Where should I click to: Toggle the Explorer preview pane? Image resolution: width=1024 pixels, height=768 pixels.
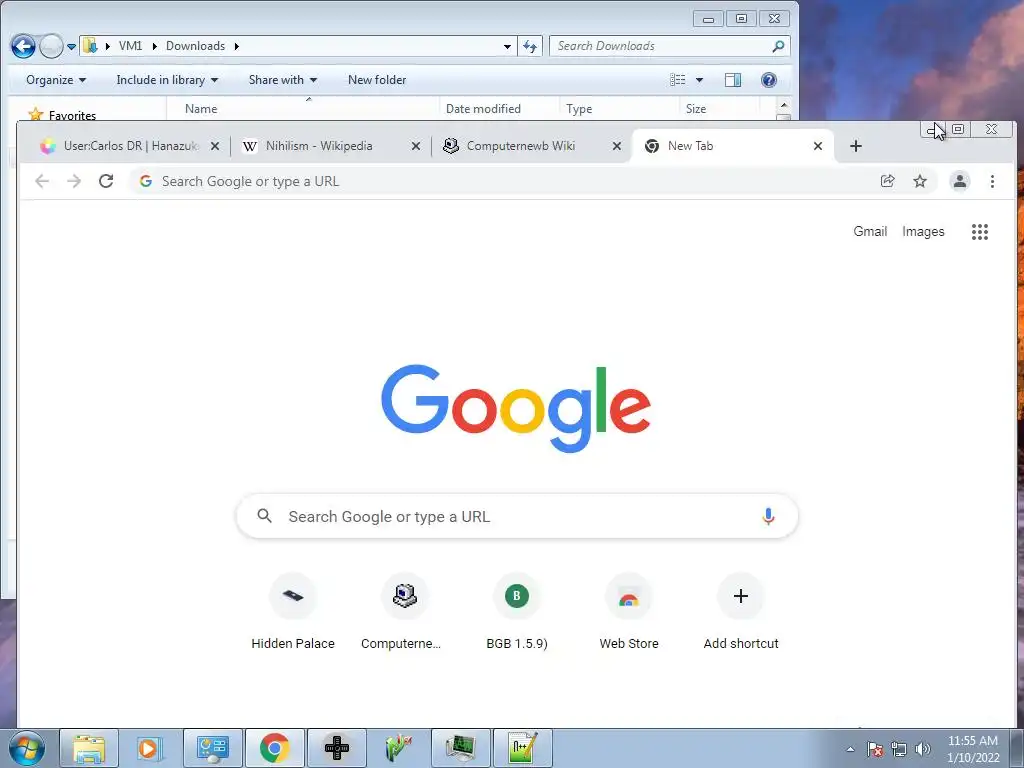pos(733,80)
